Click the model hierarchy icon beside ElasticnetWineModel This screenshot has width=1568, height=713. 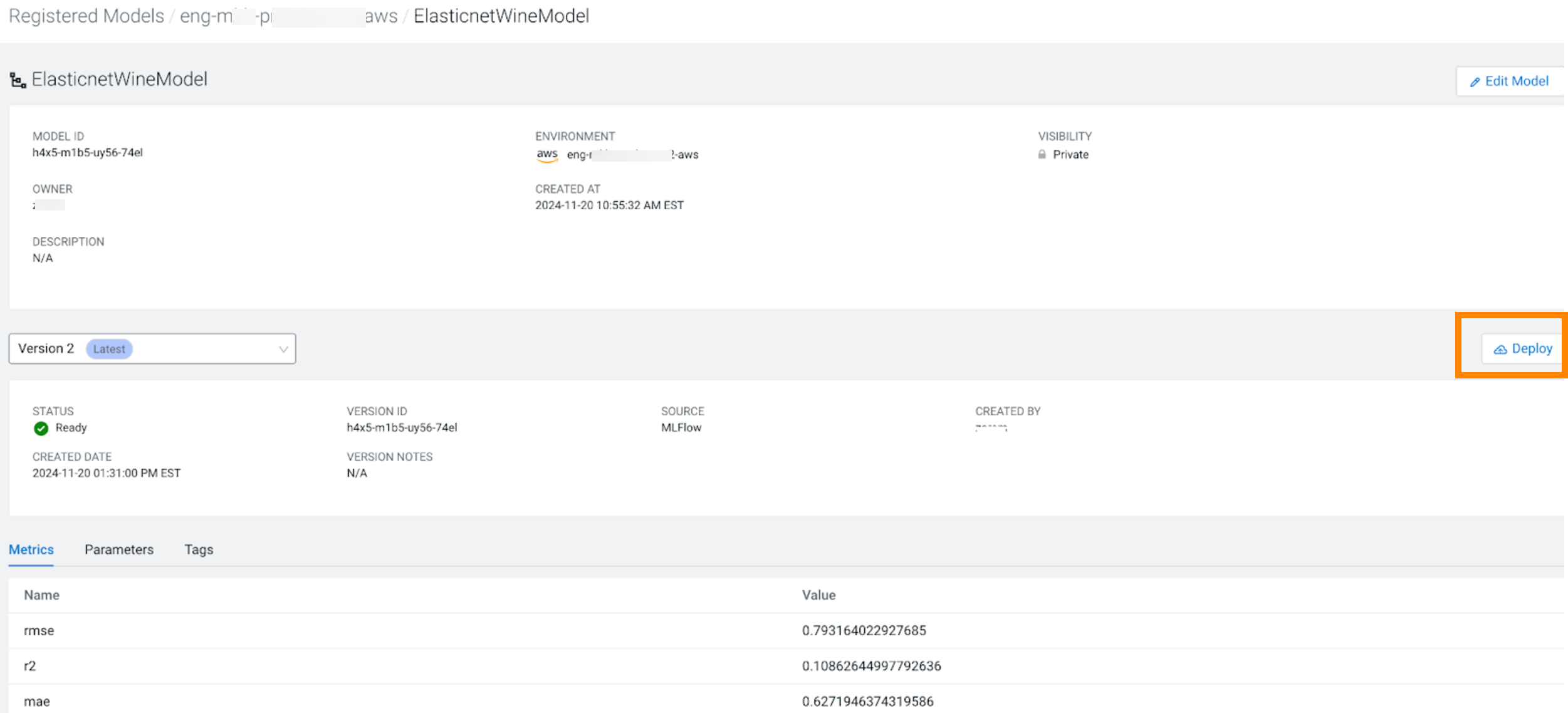(x=18, y=80)
